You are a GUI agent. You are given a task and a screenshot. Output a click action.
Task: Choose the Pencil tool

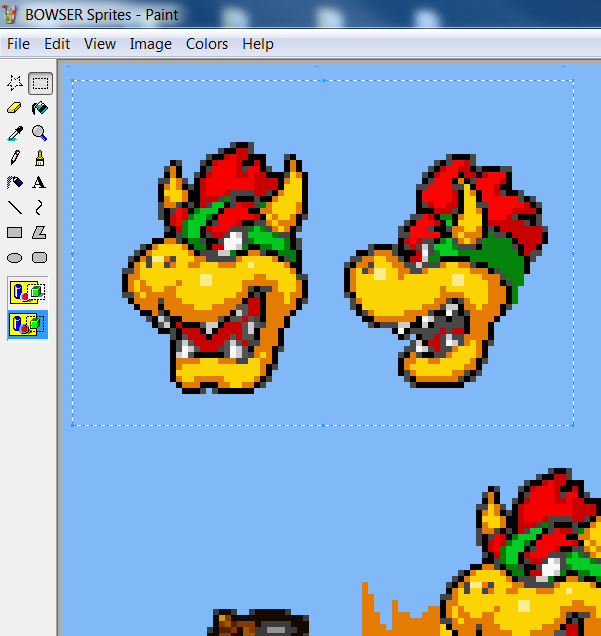15,158
